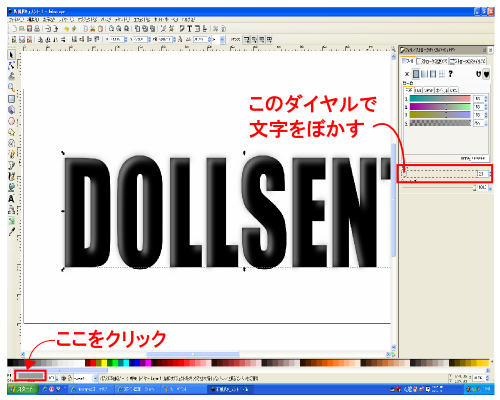This screenshot has width=500, height=400.
Task: Click the Save document icon
Action: (29, 29)
